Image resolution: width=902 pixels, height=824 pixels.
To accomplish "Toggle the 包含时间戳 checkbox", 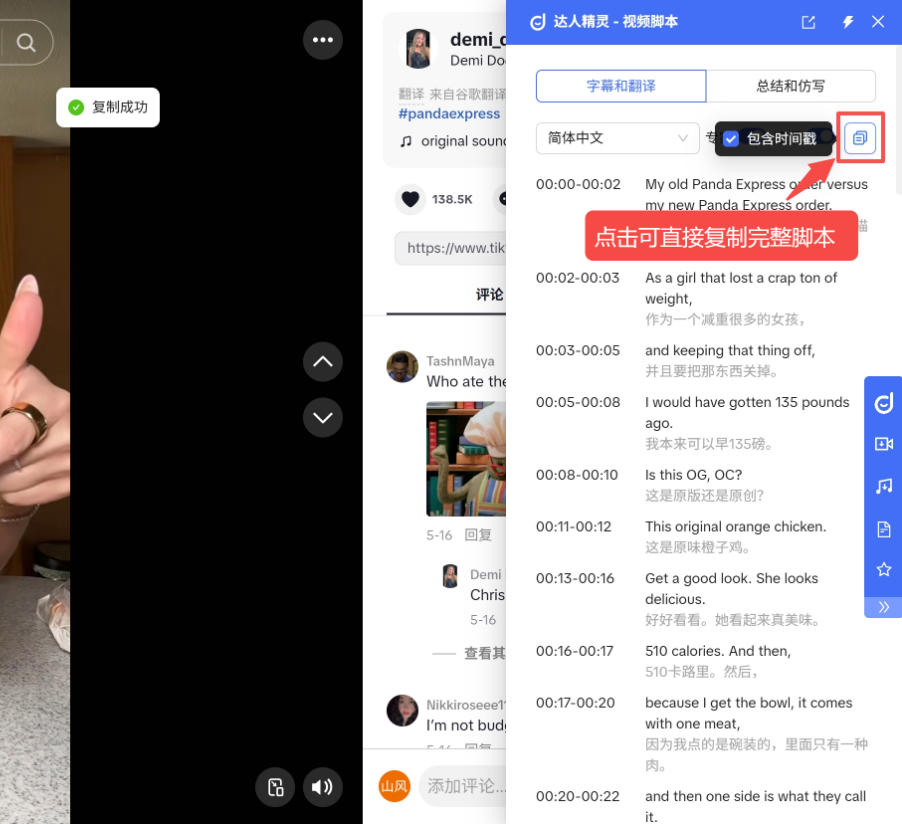I will tap(731, 139).
